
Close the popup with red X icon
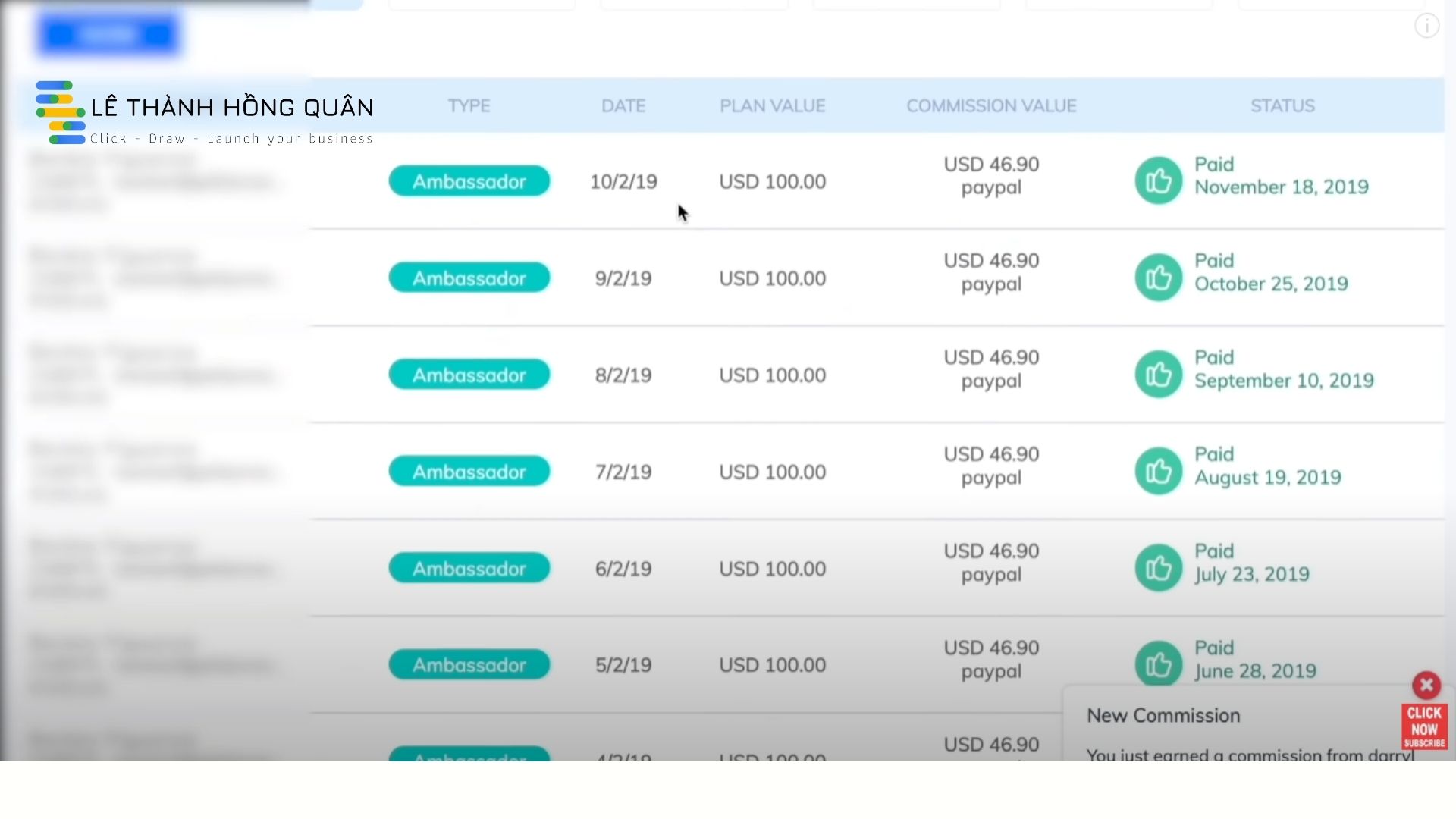pyautogui.click(x=1426, y=686)
